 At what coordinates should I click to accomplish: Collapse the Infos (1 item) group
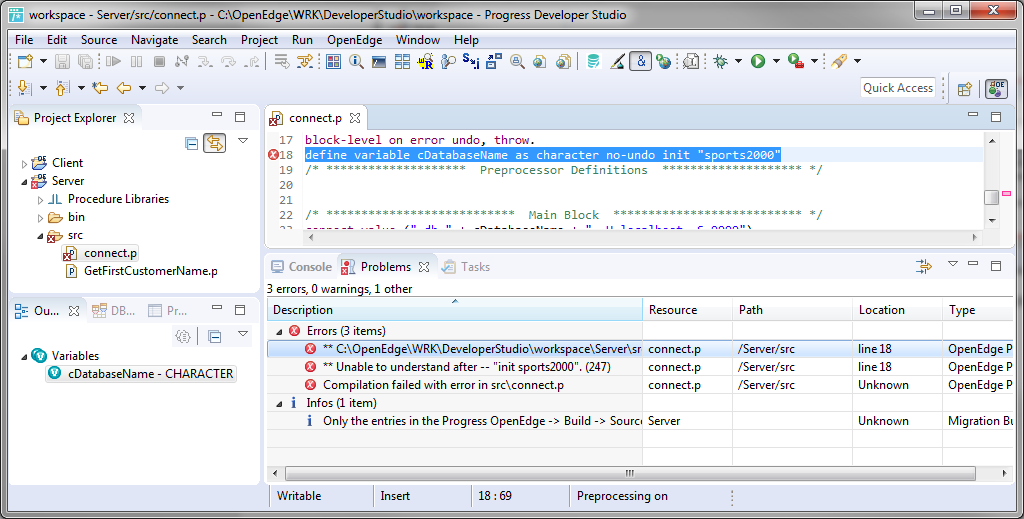click(280, 403)
